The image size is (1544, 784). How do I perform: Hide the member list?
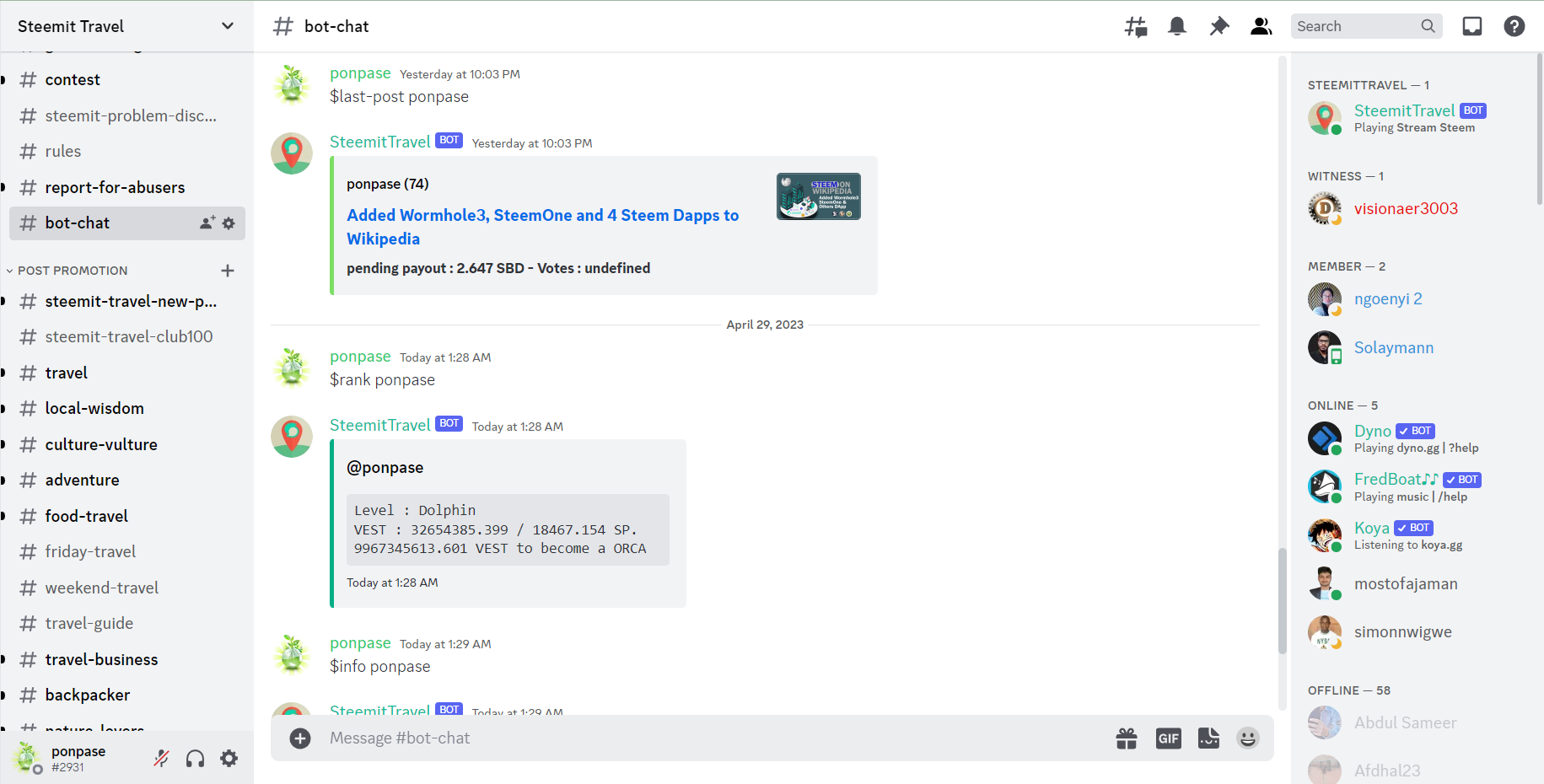pyautogui.click(x=1262, y=26)
